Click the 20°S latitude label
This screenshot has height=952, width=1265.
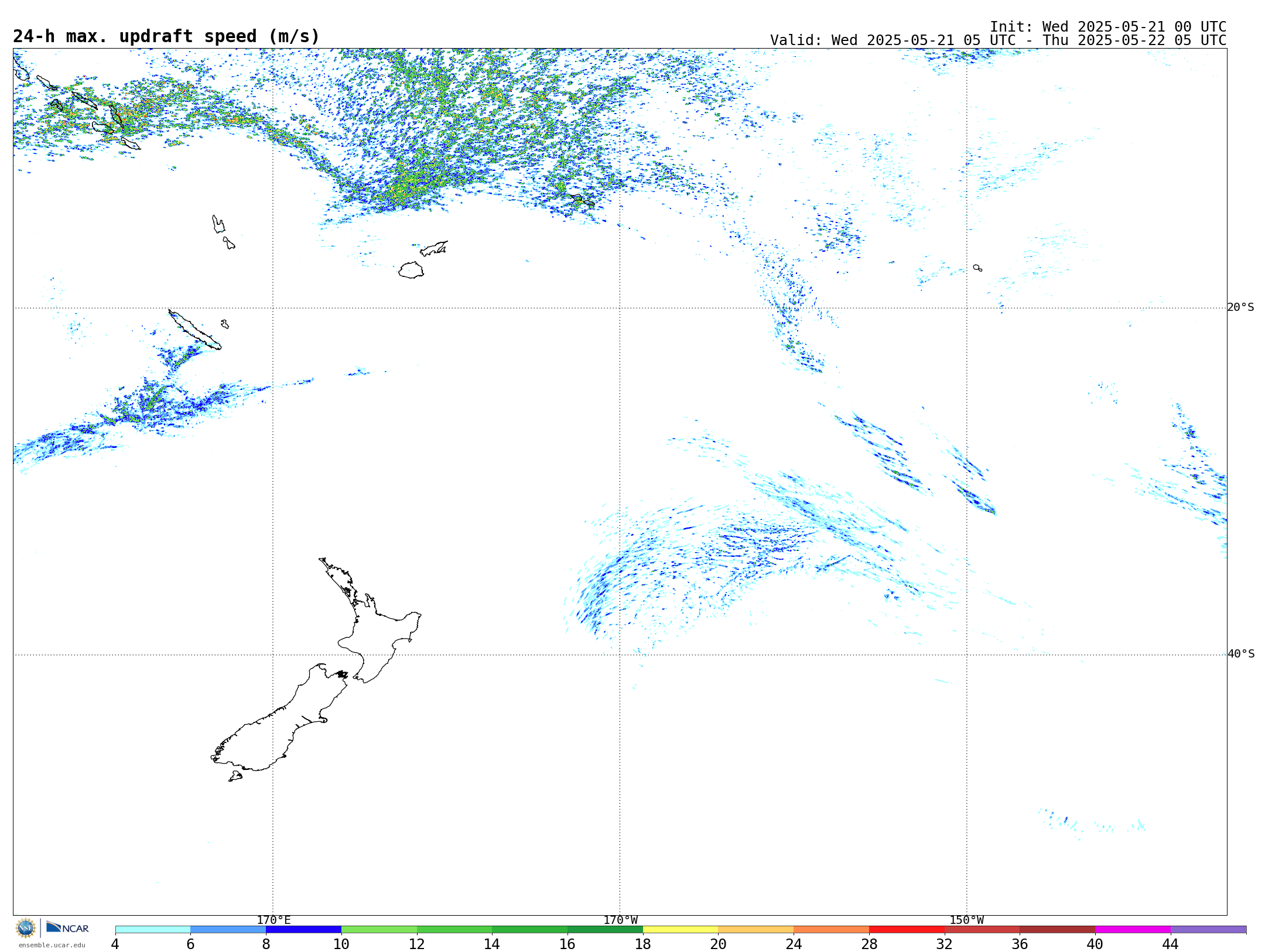1240,307
